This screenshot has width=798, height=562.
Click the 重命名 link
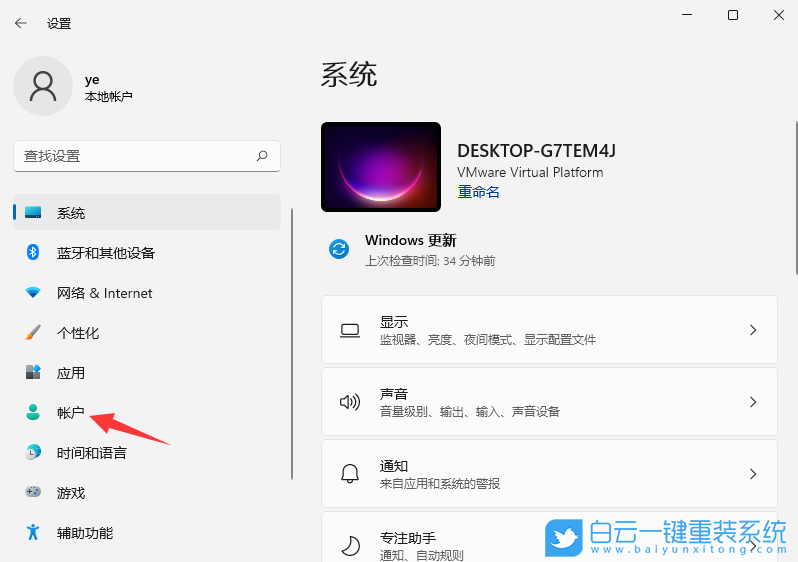point(478,192)
